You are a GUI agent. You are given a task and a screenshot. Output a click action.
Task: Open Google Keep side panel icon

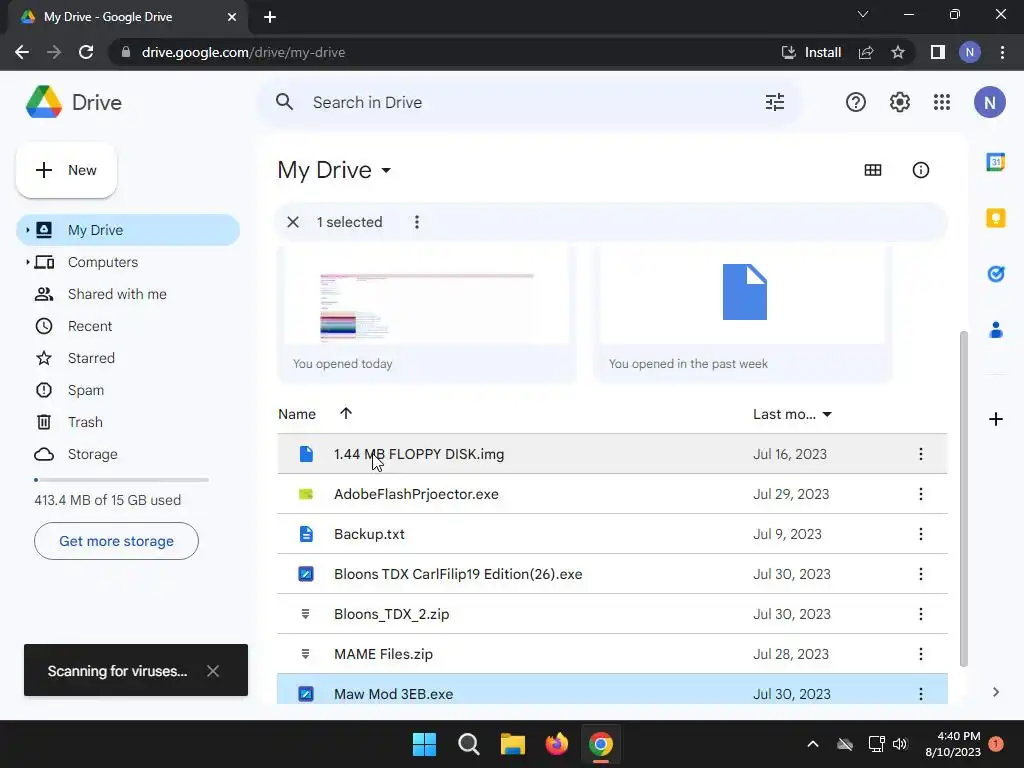(995, 217)
